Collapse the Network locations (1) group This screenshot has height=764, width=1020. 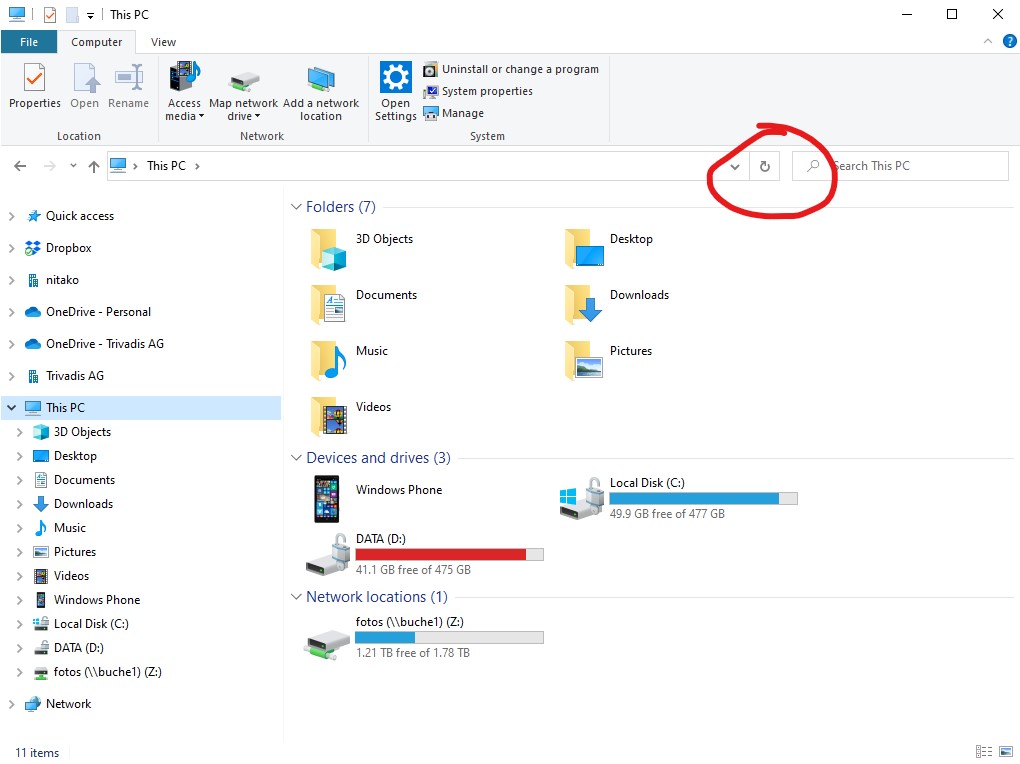tap(296, 597)
